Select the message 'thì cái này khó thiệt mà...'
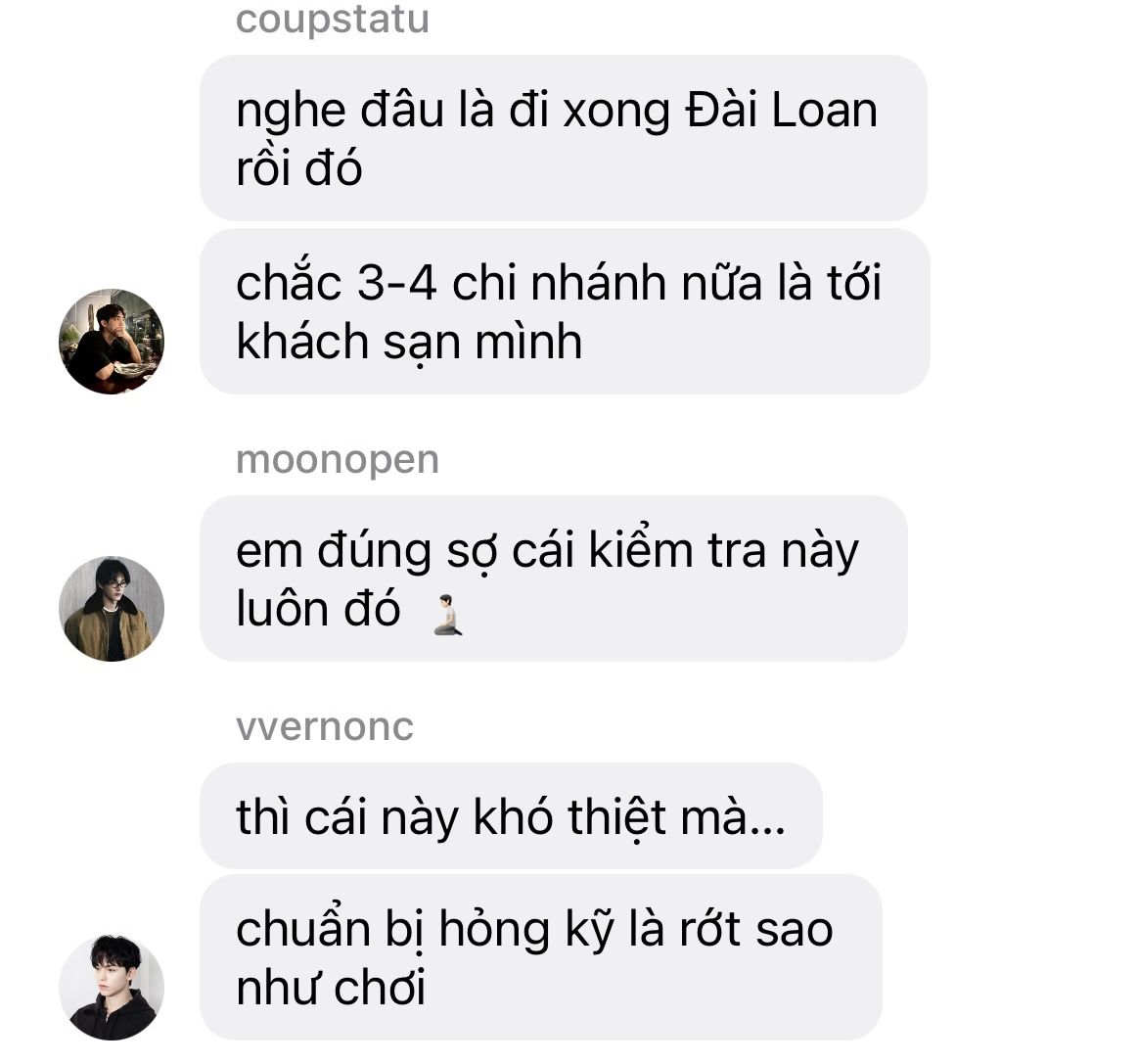Viewport: 1137px width, 1064px height. point(511,816)
